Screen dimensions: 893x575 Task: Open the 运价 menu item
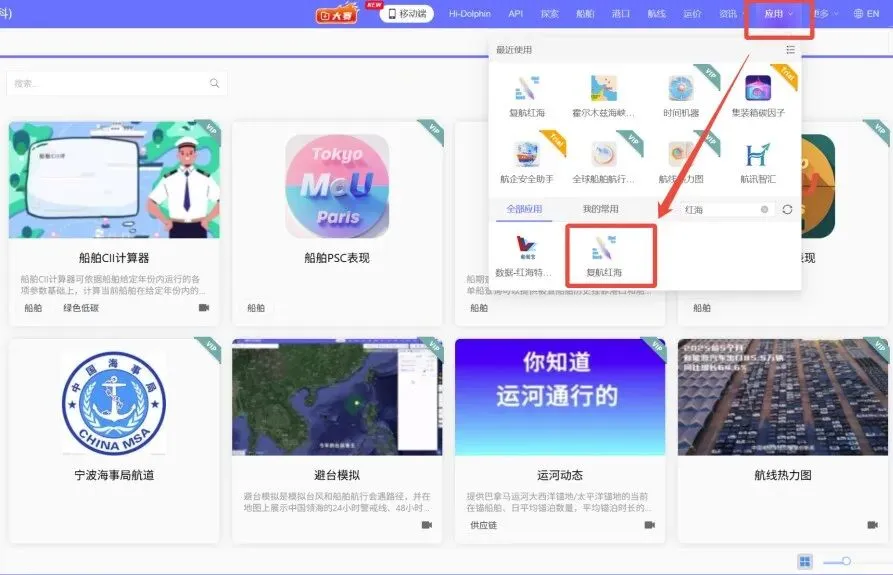tap(693, 14)
